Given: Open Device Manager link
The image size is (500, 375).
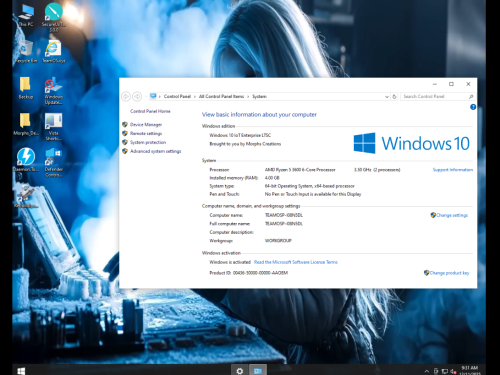Looking at the screenshot, I should 146,125.
